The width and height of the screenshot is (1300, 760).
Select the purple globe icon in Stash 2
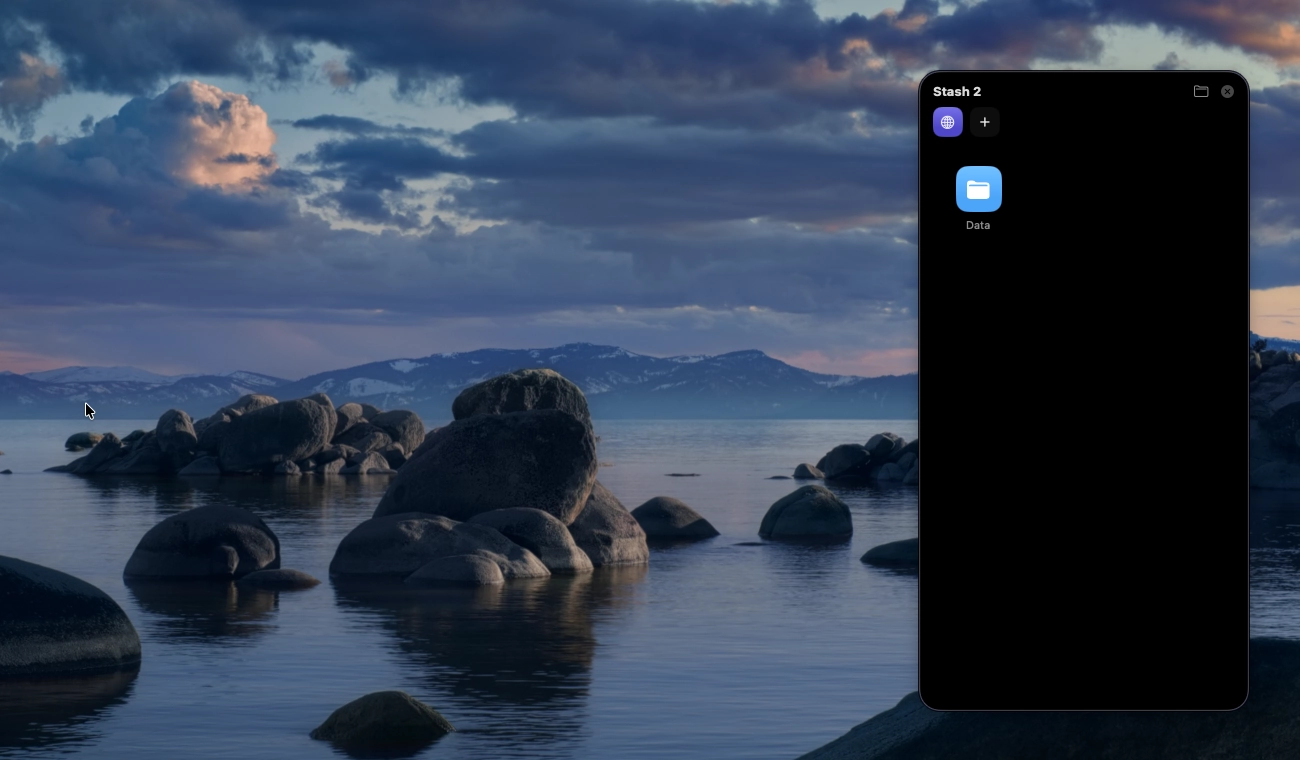click(x=947, y=122)
